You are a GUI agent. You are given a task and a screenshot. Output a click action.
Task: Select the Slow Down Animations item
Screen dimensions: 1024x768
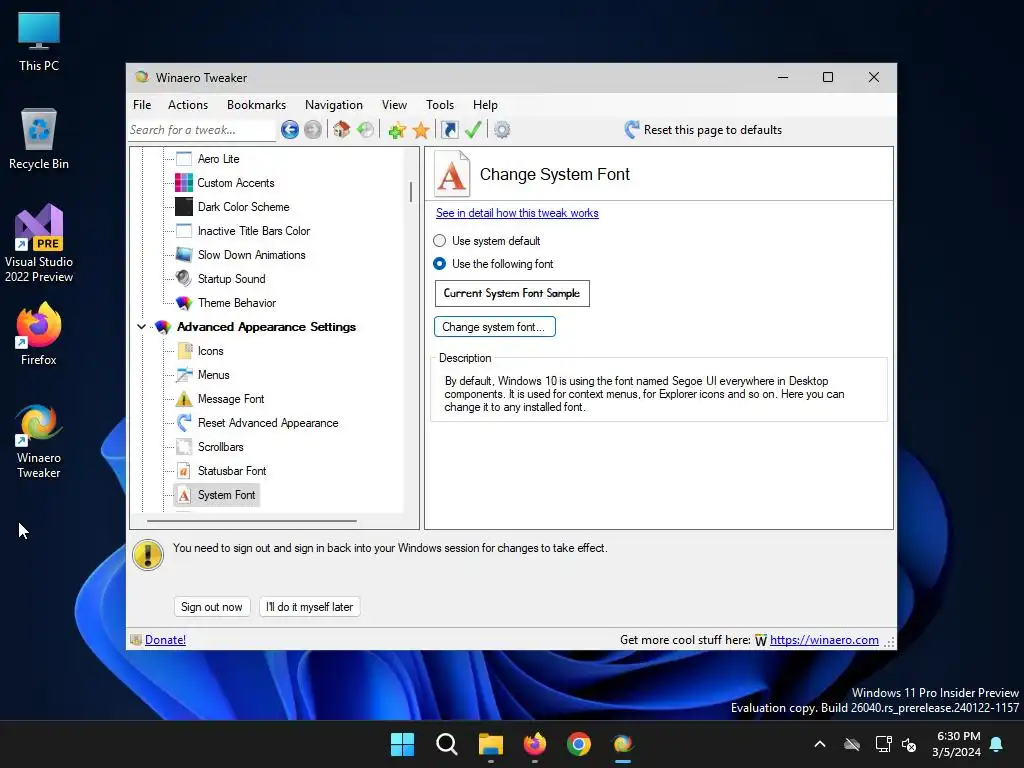click(251, 255)
